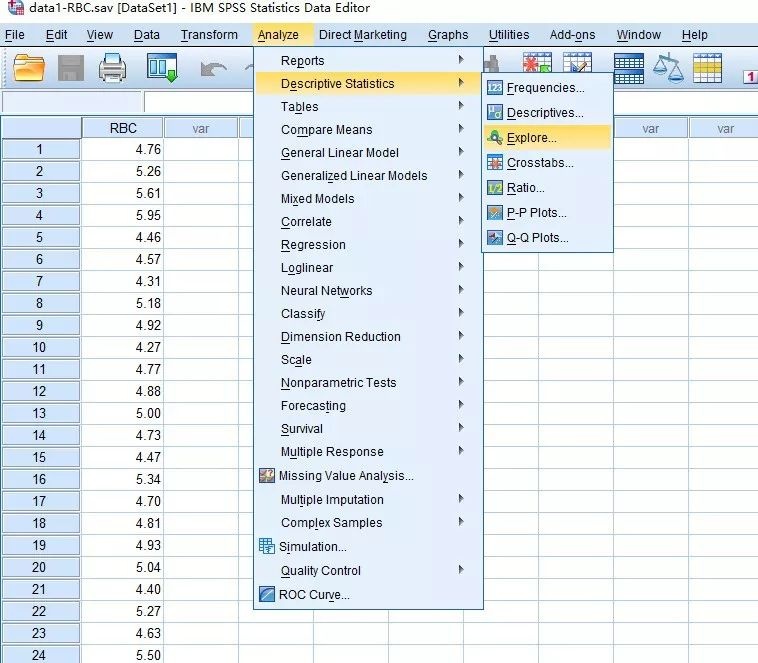Click the Simulation icon in the Analyze menu

(x=266, y=546)
